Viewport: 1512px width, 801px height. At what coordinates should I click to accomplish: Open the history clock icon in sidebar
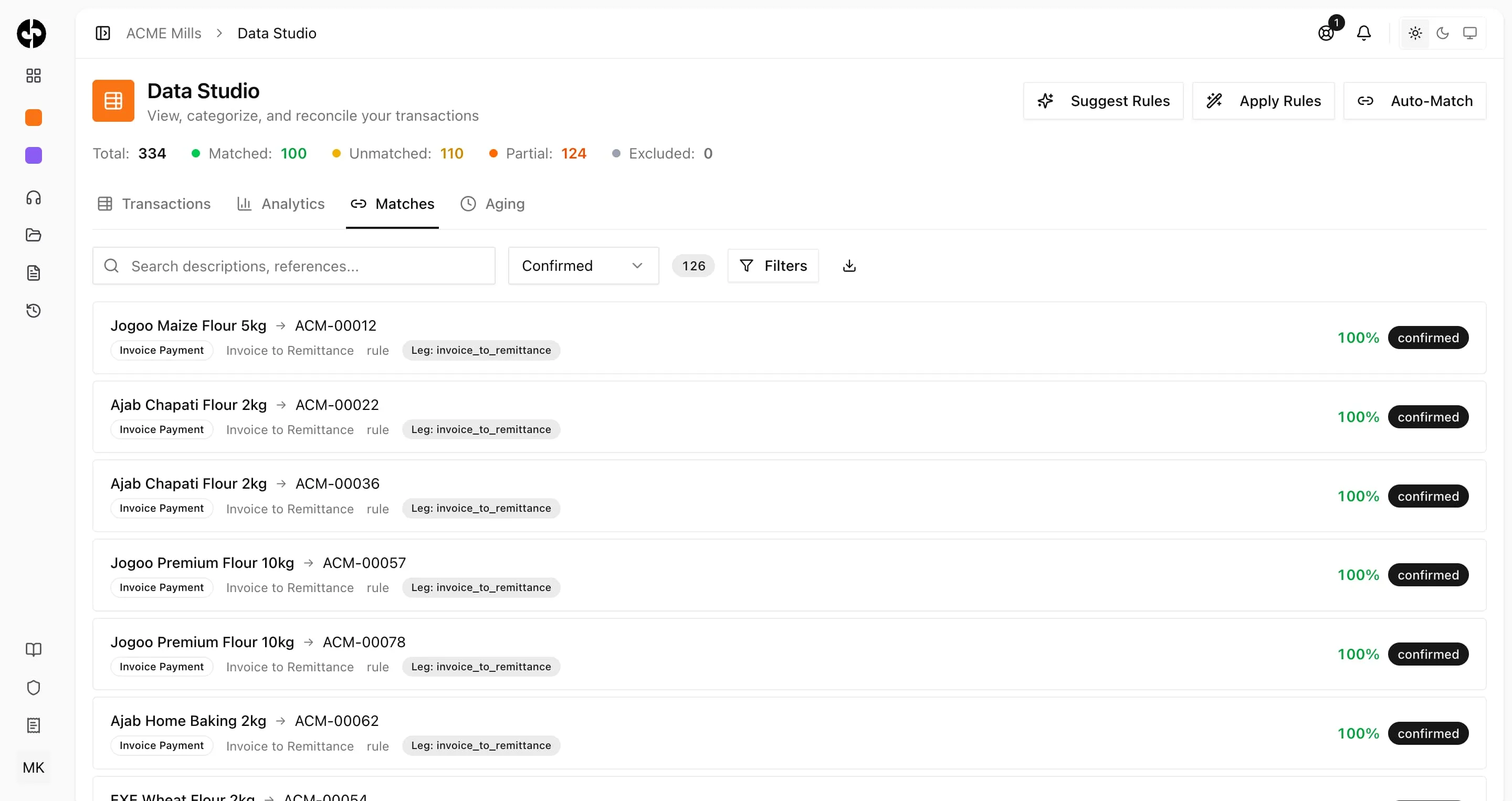coord(34,310)
